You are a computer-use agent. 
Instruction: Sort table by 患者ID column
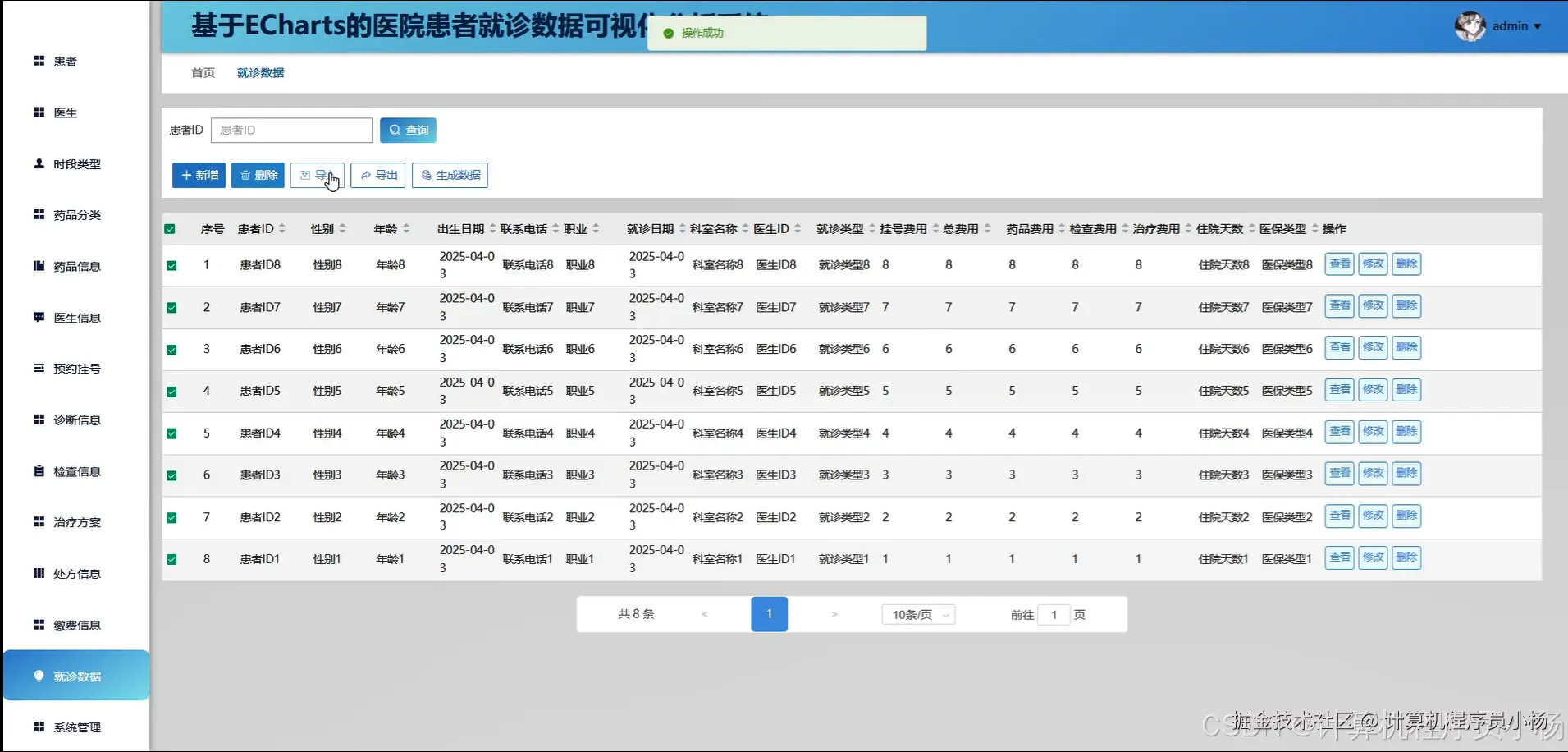click(x=282, y=229)
